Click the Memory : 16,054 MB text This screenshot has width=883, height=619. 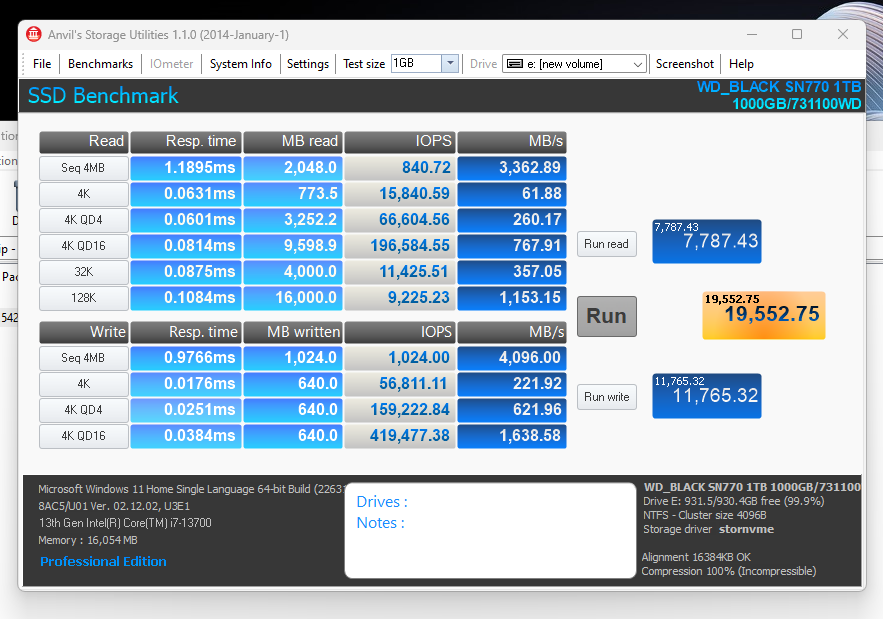pyautogui.click(x=88, y=540)
